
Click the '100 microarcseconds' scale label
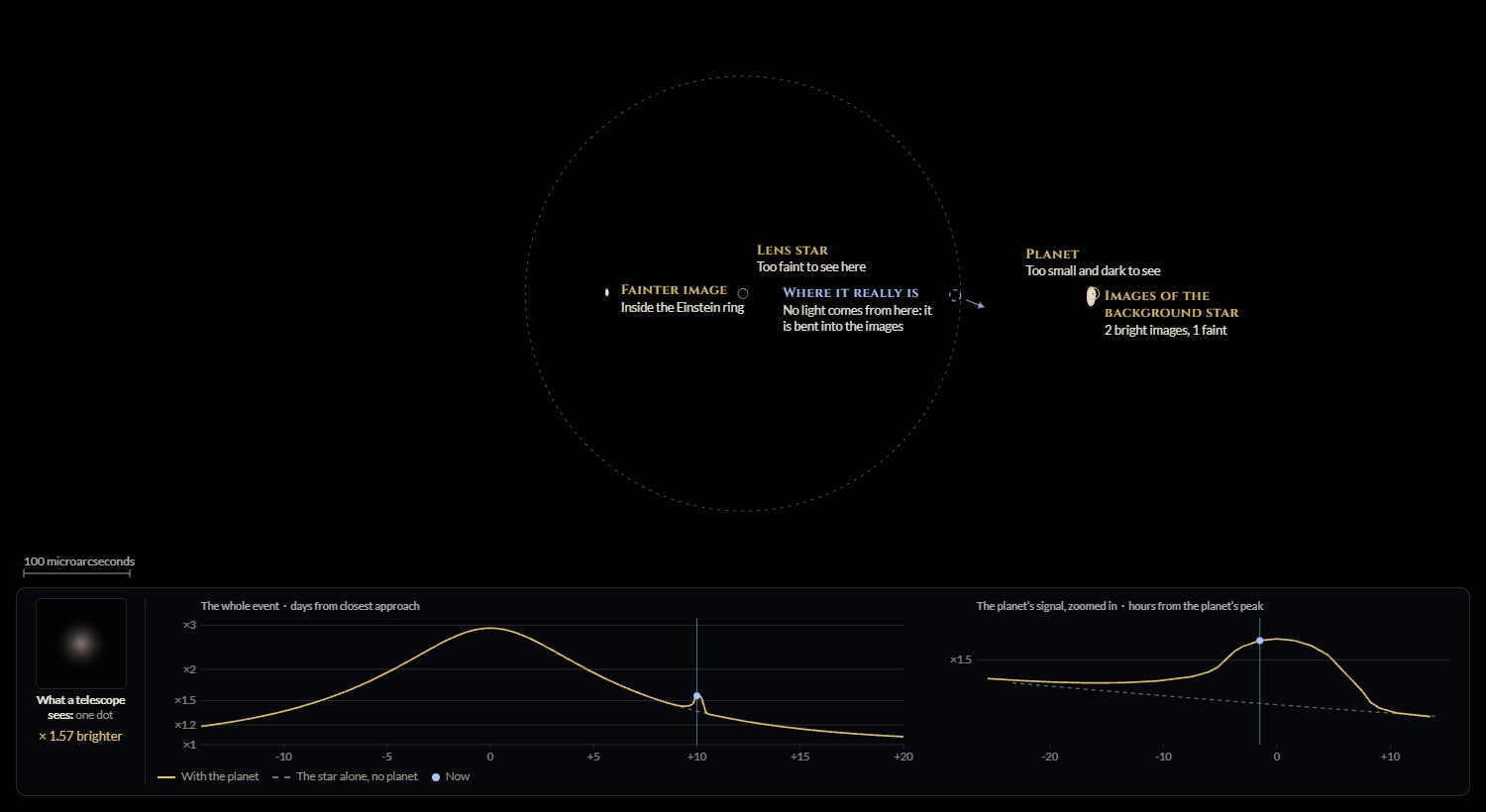tap(79, 561)
